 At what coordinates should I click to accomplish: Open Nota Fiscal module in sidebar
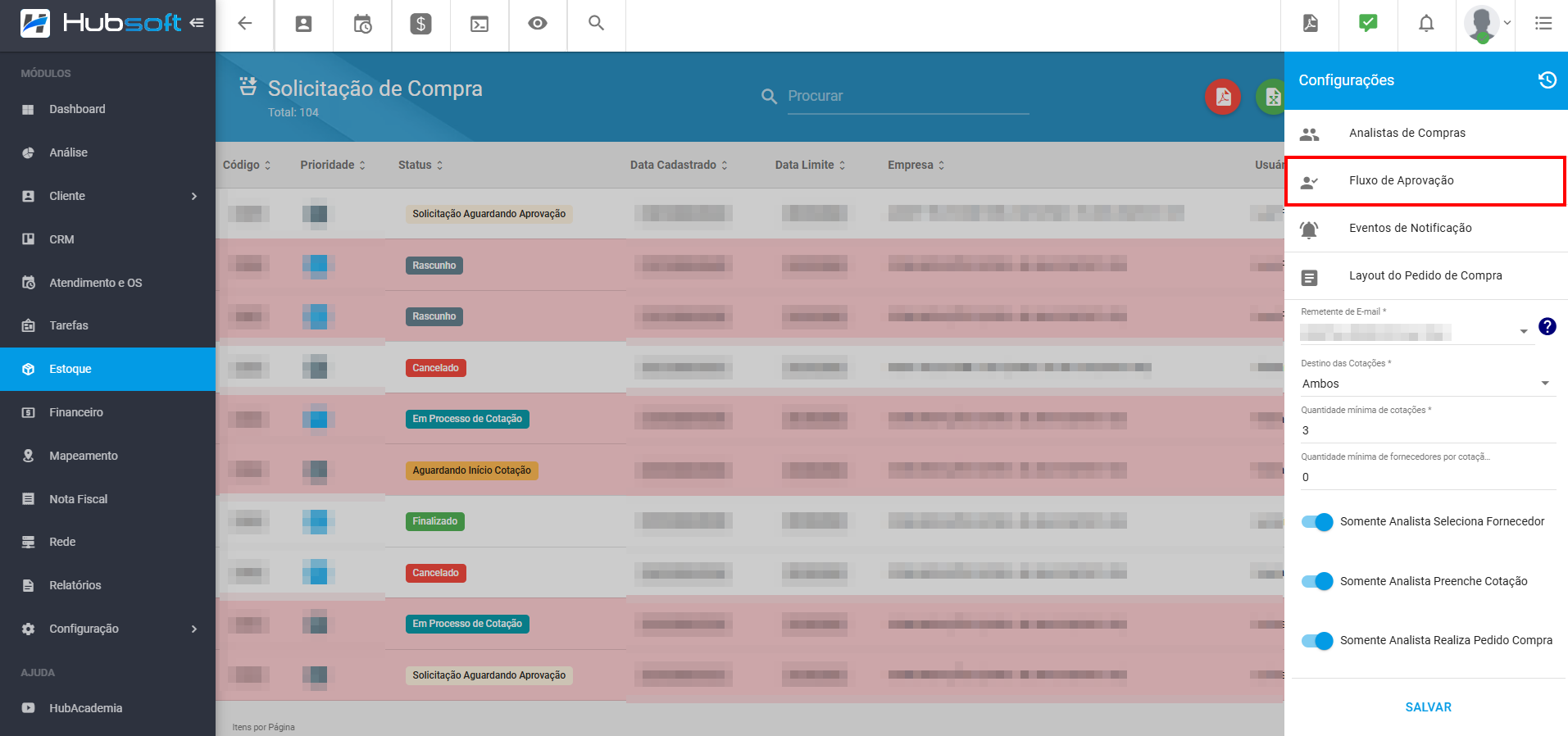[107, 499]
